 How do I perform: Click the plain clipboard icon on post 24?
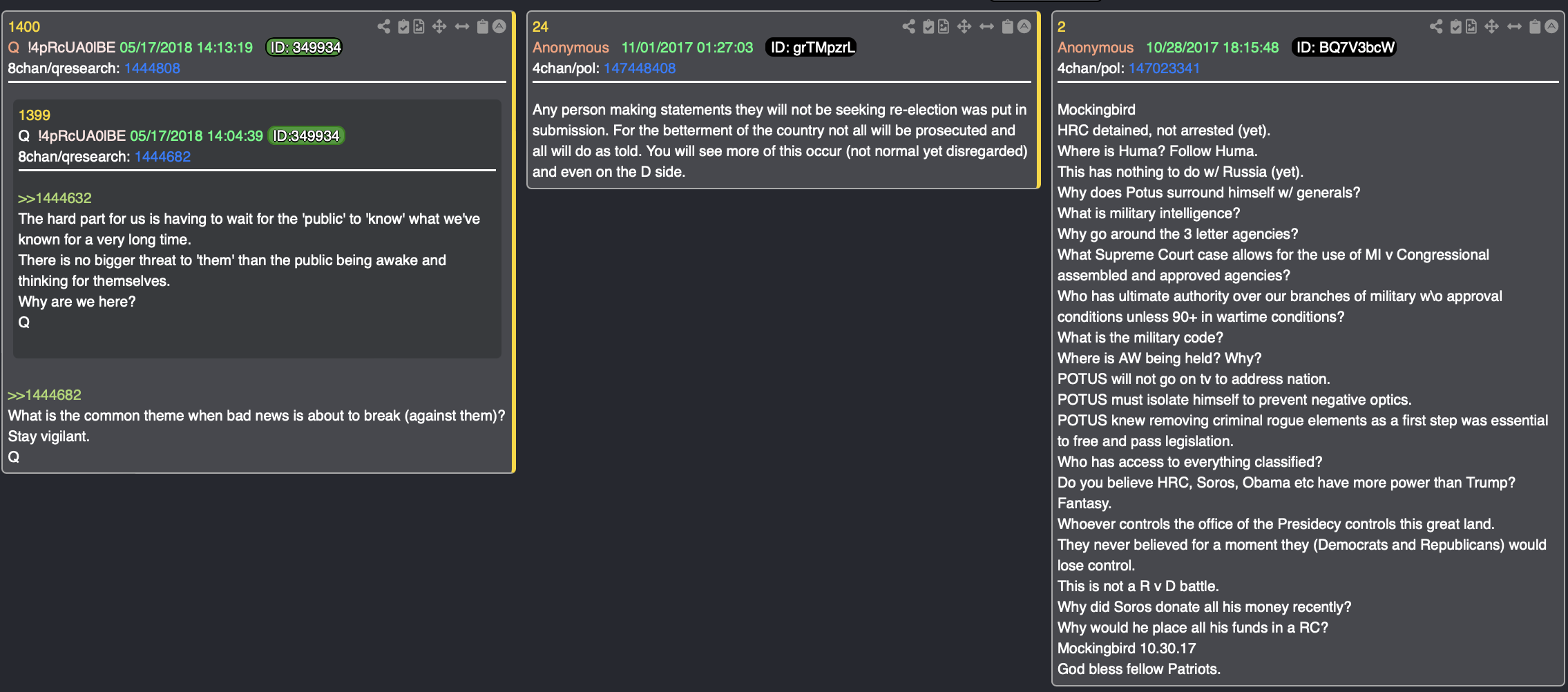click(1008, 26)
